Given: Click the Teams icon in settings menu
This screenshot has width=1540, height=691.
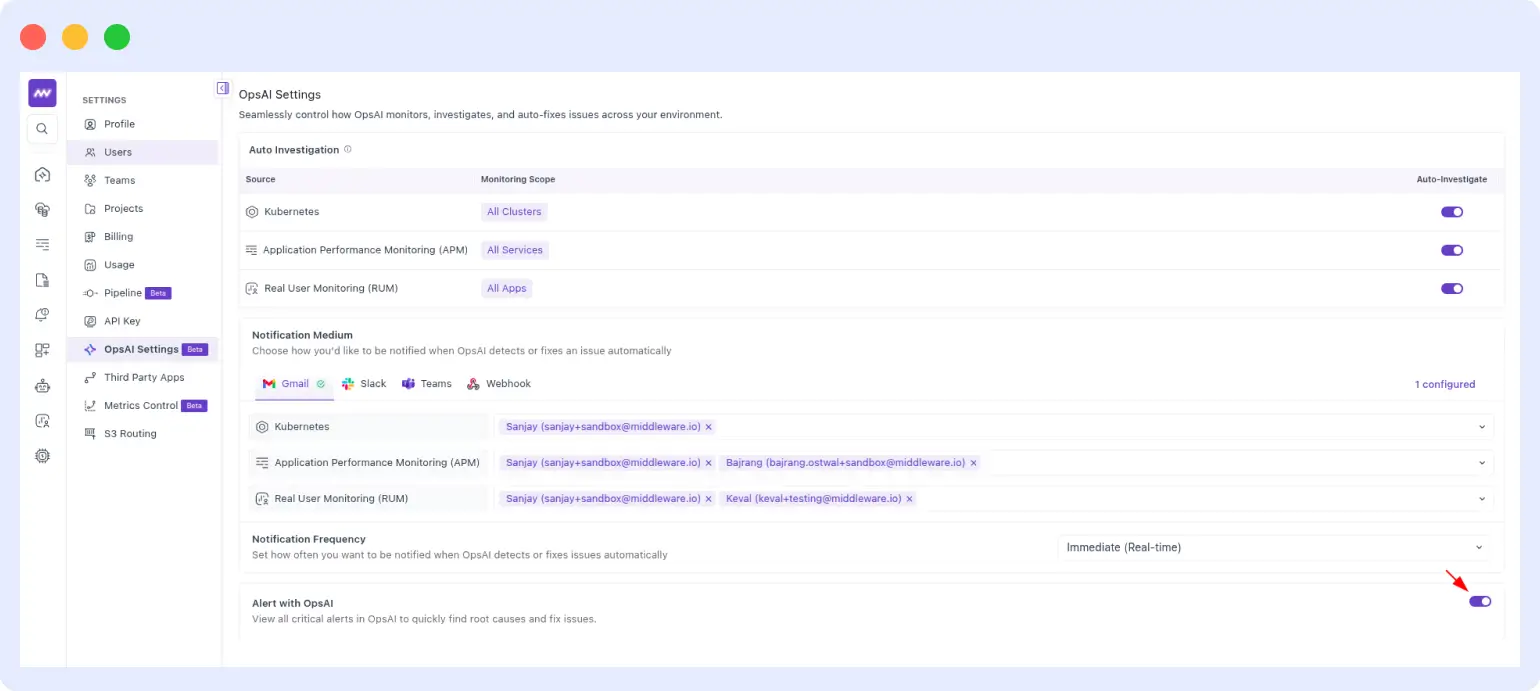Looking at the screenshot, I should pyautogui.click(x=90, y=180).
